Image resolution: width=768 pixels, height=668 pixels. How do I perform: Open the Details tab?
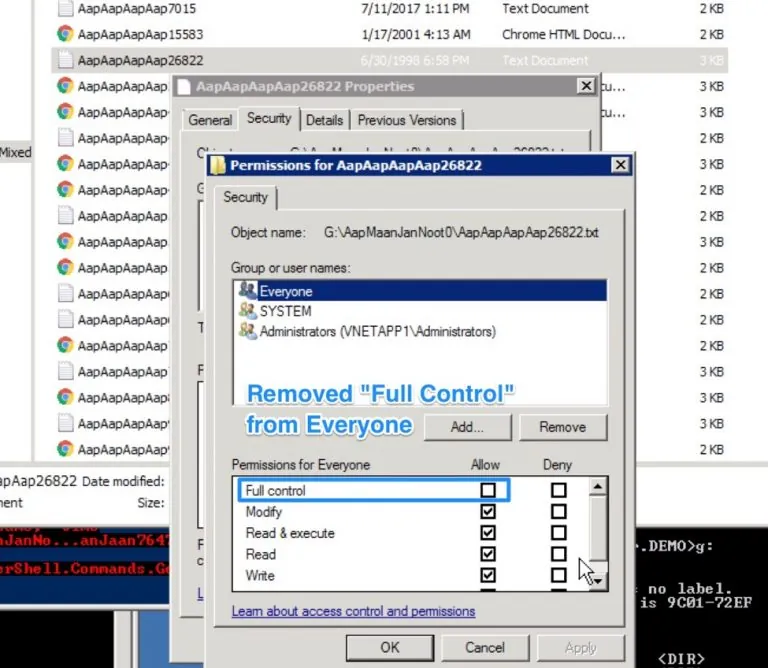324,120
